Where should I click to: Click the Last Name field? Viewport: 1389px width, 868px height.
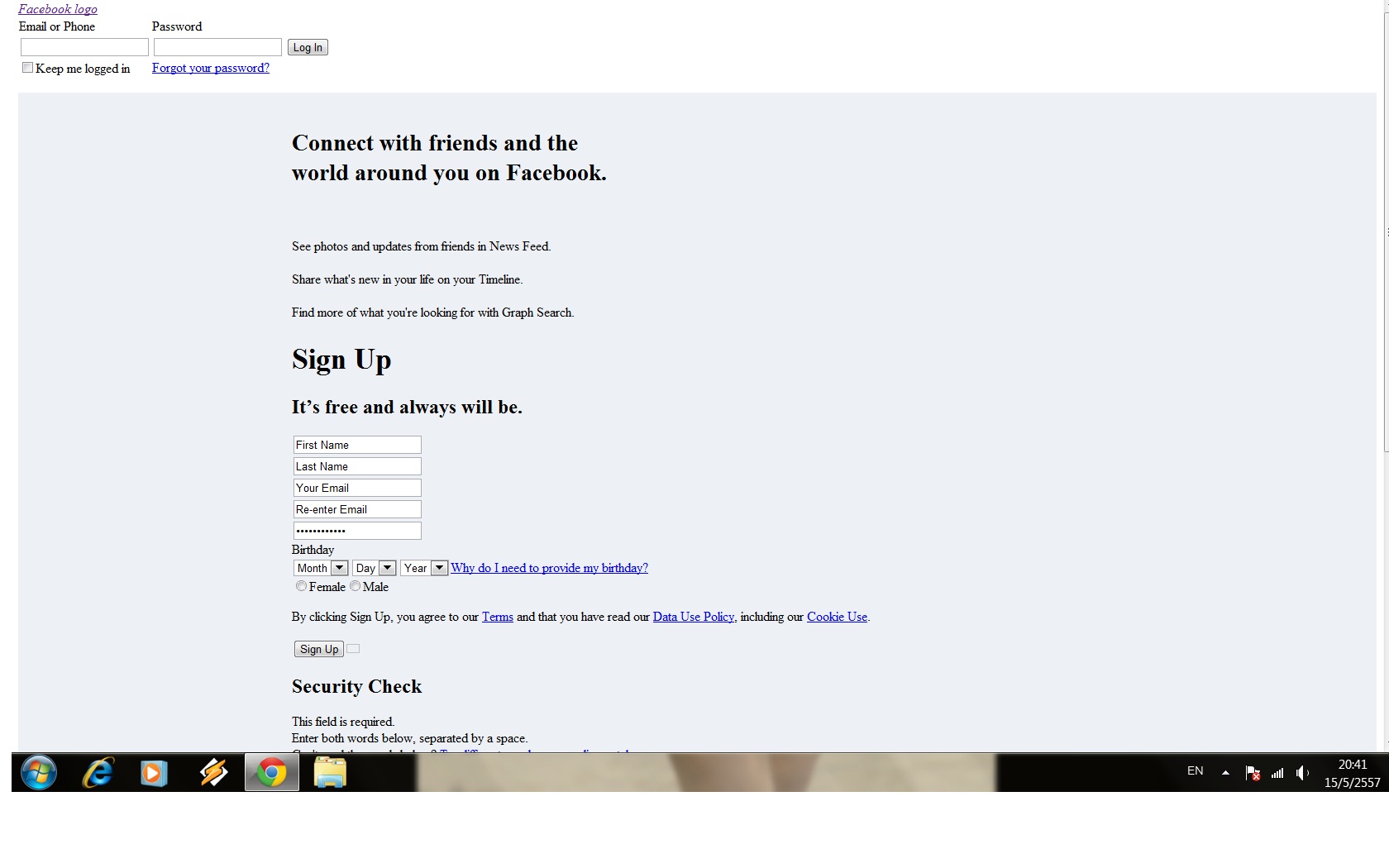click(x=357, y=466)
